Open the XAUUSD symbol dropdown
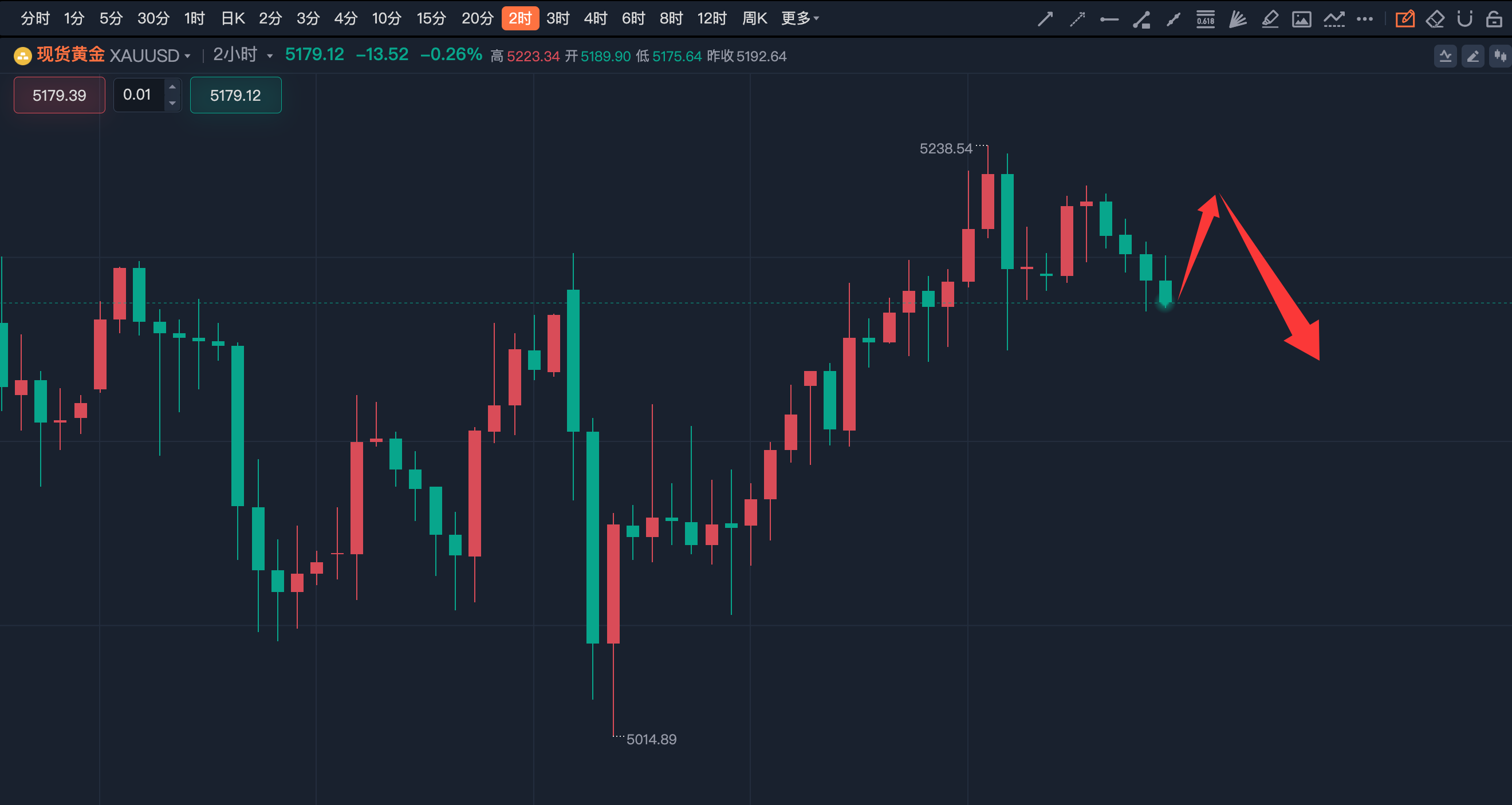 point(187,56)
